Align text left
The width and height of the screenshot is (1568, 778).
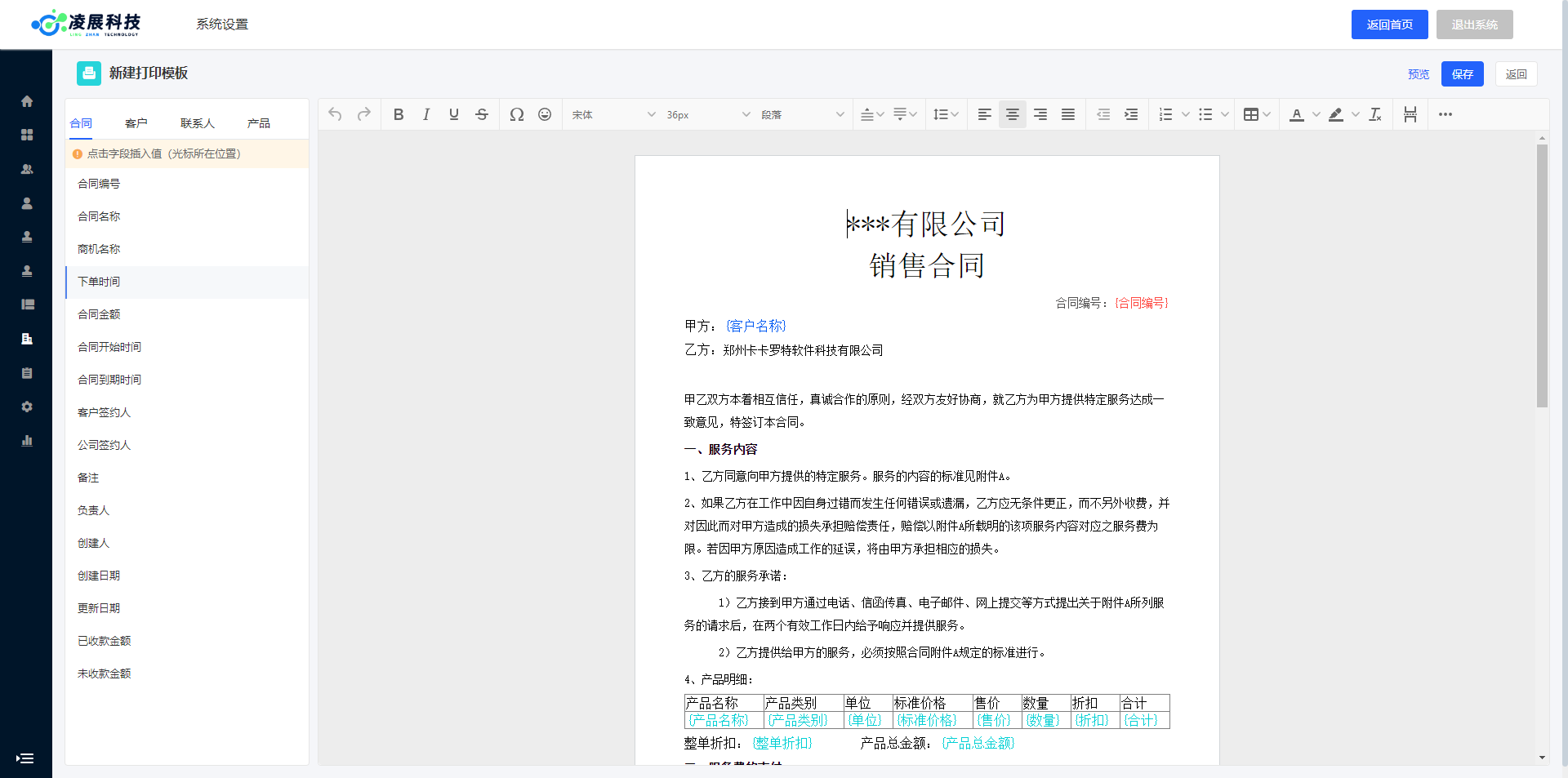[985, 114]
